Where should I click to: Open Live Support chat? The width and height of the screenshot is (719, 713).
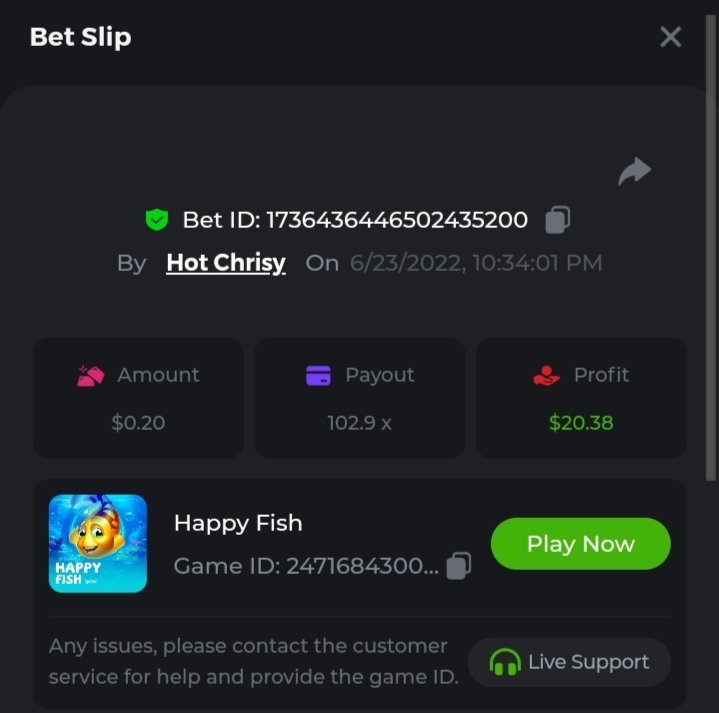pos(569,662)
